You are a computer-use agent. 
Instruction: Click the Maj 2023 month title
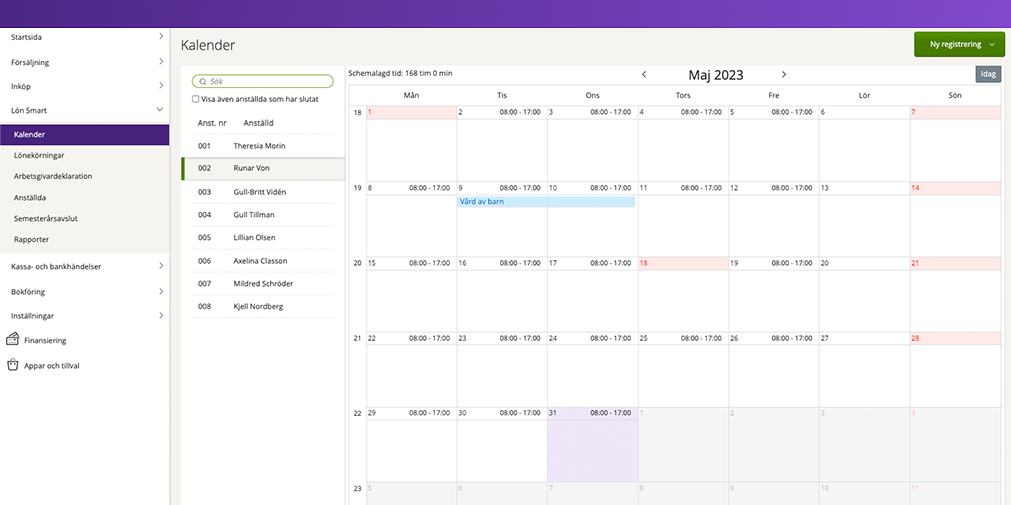(716, 75)
